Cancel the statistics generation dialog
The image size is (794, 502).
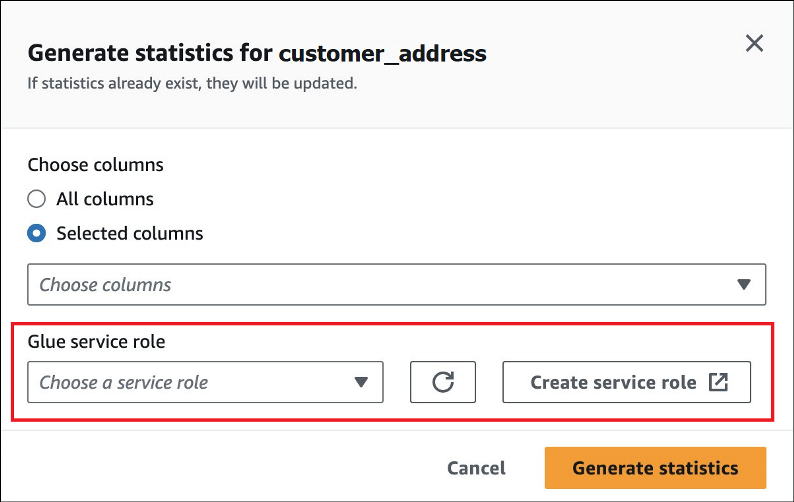476,468
